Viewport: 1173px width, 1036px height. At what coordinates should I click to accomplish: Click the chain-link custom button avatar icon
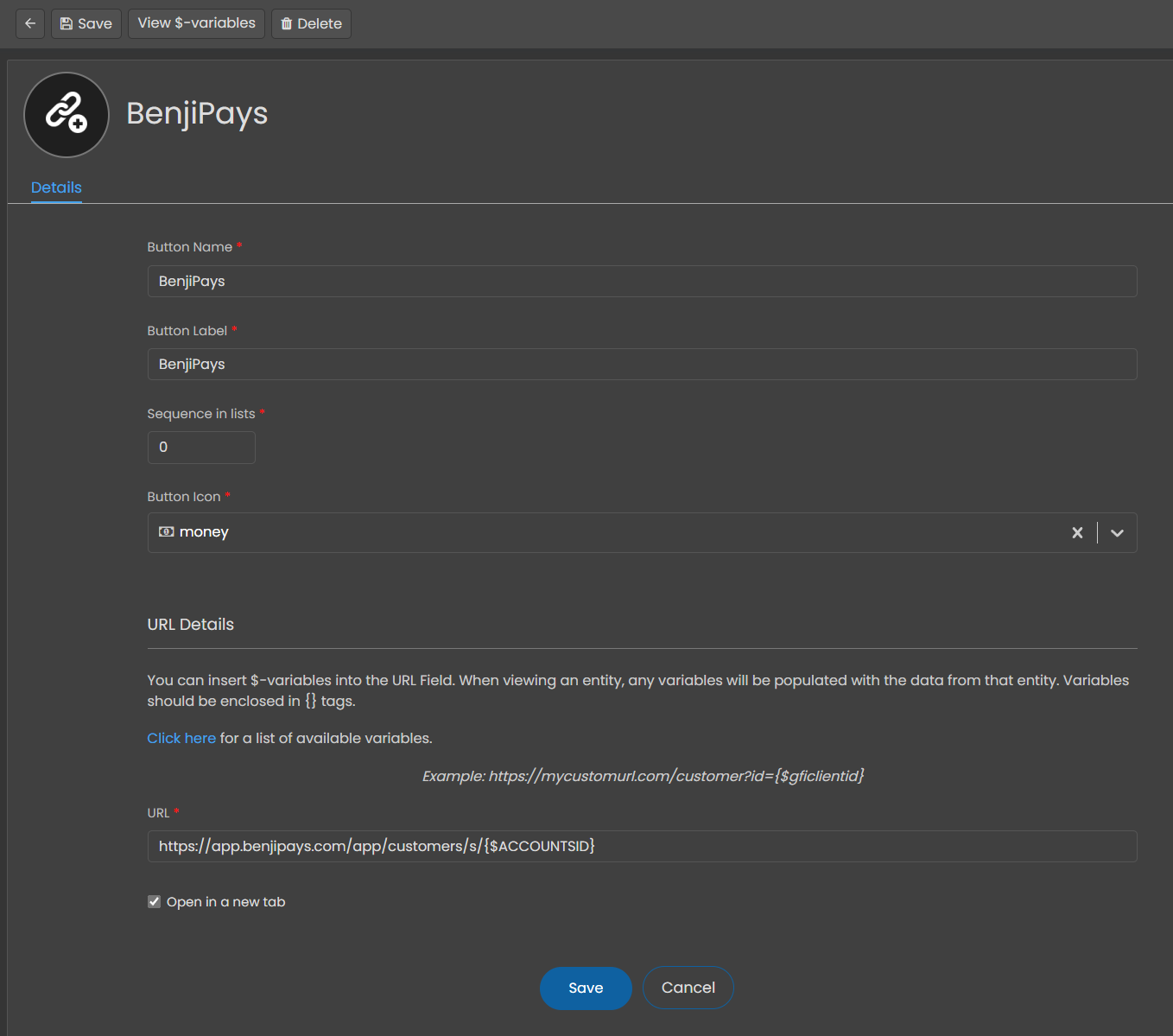point(67,115)
